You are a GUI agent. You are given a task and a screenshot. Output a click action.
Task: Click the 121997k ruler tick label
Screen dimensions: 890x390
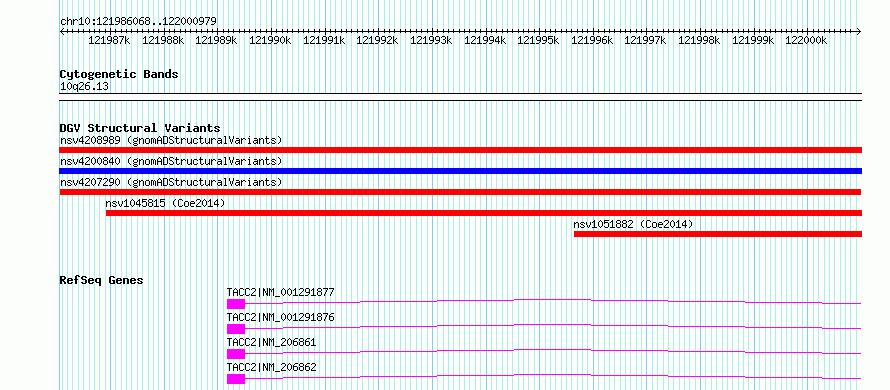[645, 40]
